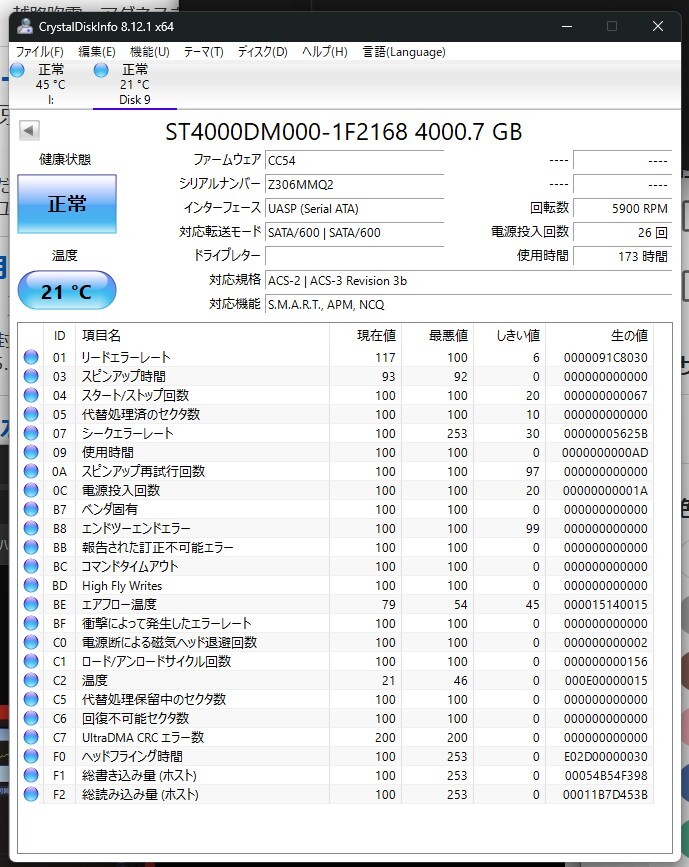The height and width of the screenshot is (867, 689).
Task: Select the raw value 00011B7D453B
Action: pyautogui.click(x=605, y=795)
